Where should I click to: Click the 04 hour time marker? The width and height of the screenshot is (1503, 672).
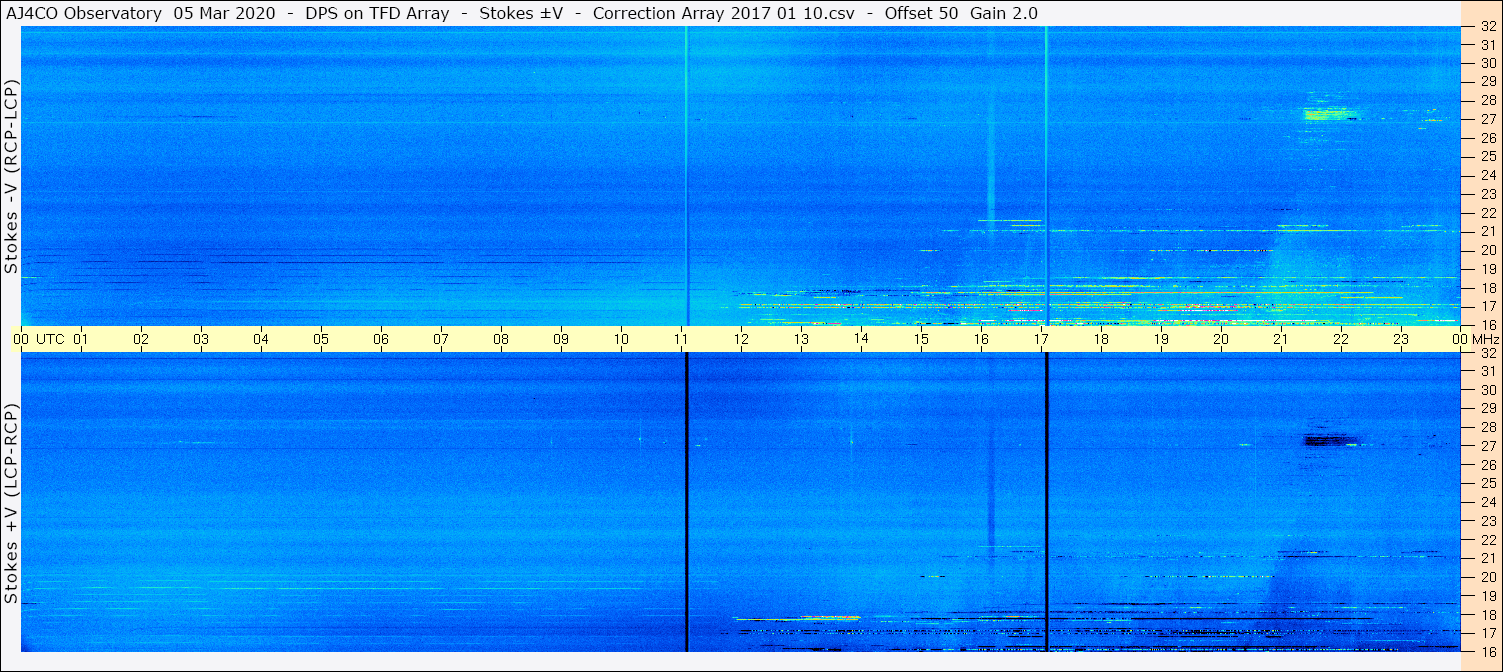point(261,339)
